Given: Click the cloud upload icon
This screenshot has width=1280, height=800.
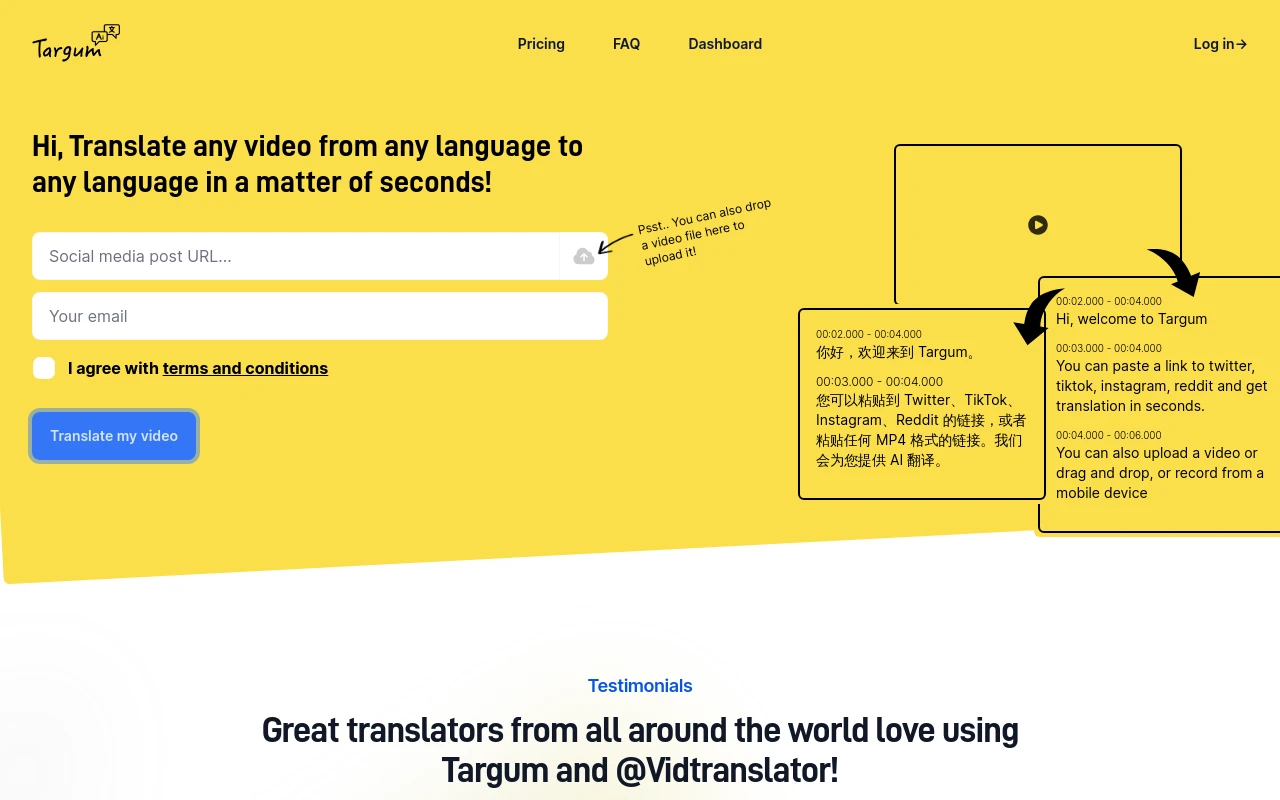Looking at the screenshot, I should pos(584,256).
